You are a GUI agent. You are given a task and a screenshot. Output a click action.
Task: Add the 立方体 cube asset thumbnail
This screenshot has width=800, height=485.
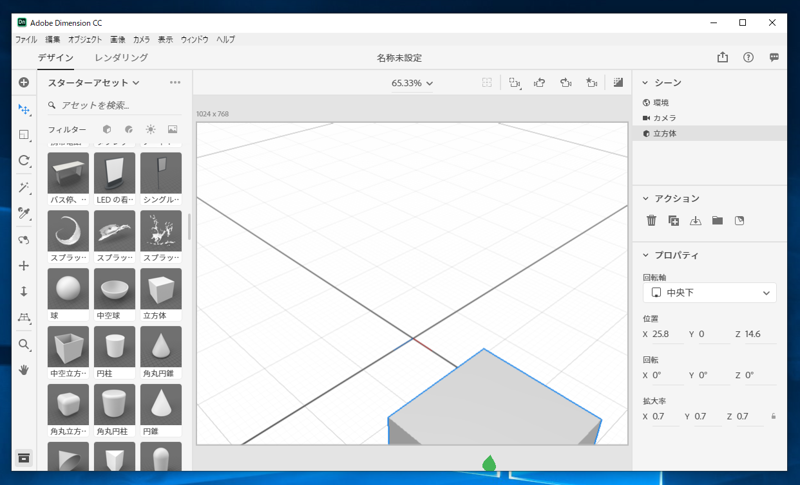[161, 289]
